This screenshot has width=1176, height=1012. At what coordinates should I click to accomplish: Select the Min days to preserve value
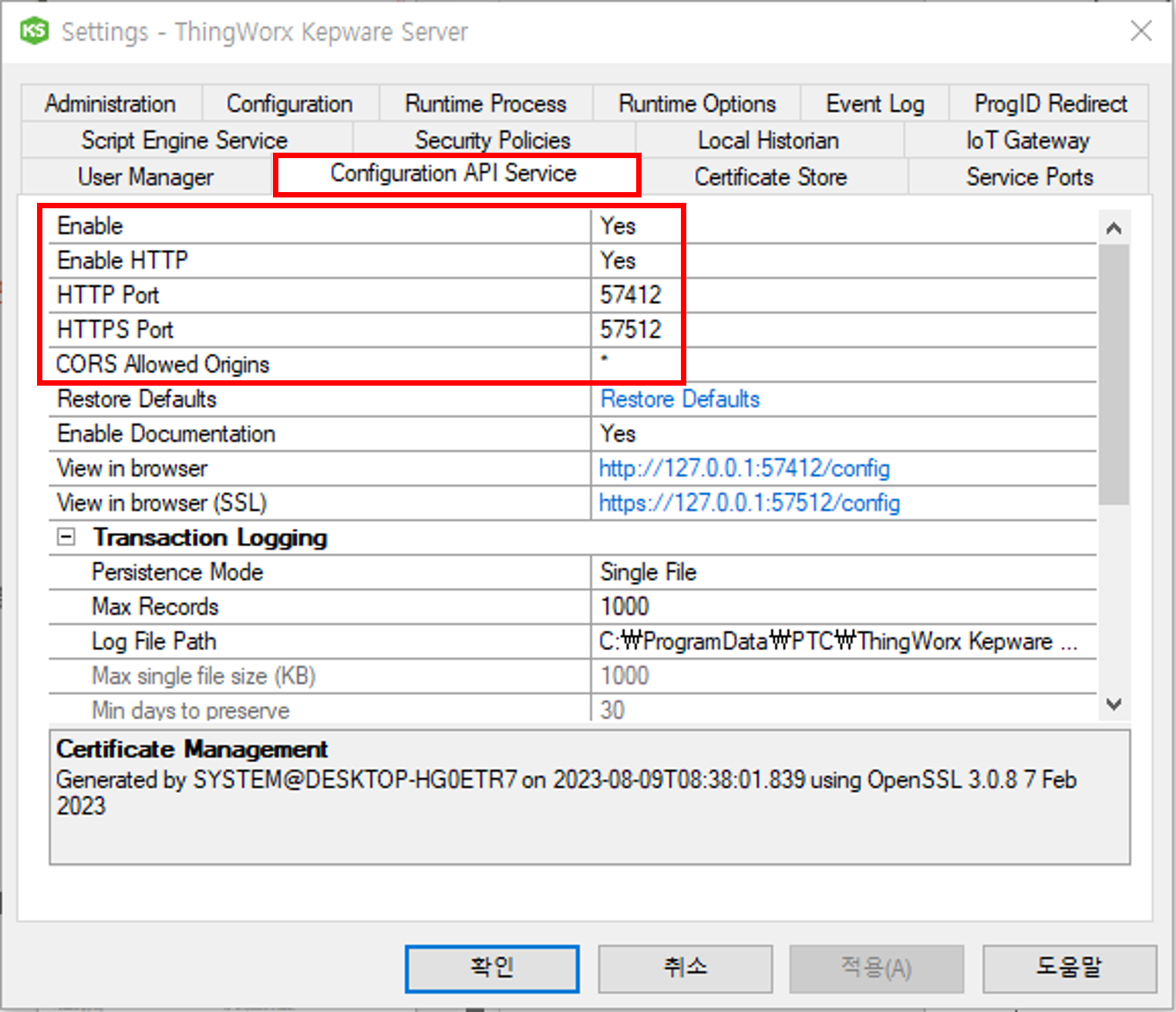[x=844, y=709]
